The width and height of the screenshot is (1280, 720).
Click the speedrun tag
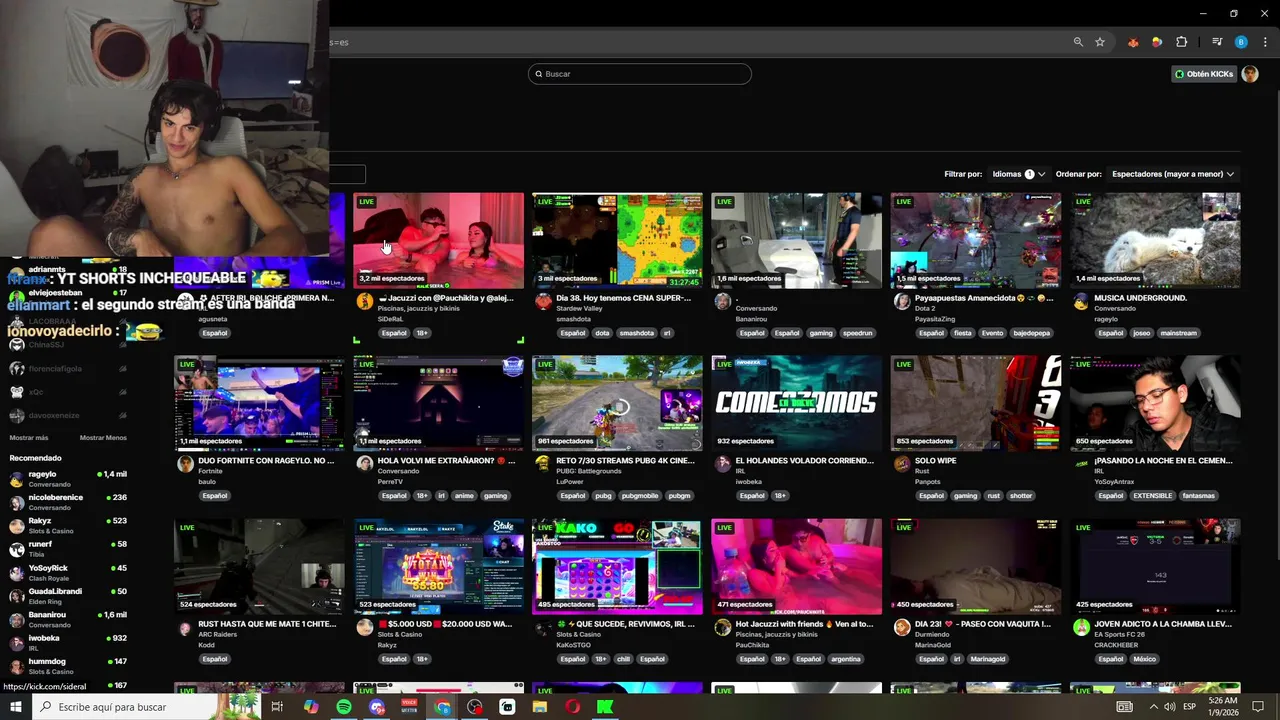click(x=857, y=333)
